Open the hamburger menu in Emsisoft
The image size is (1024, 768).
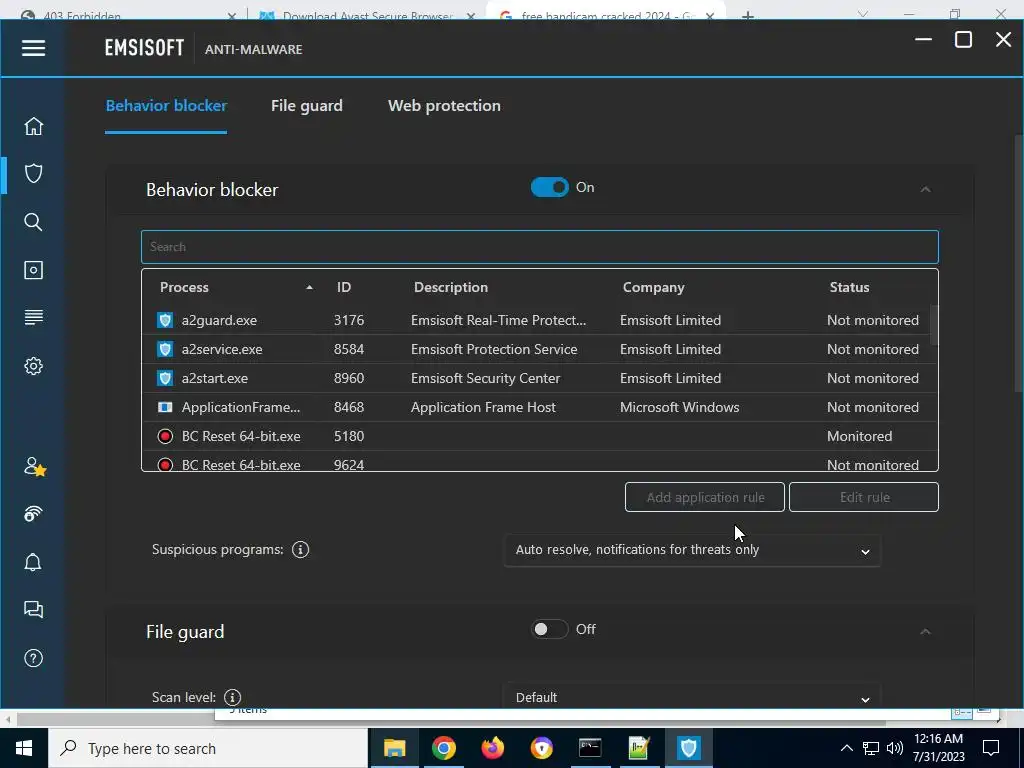pyautogui.click(x=33, y=48)
